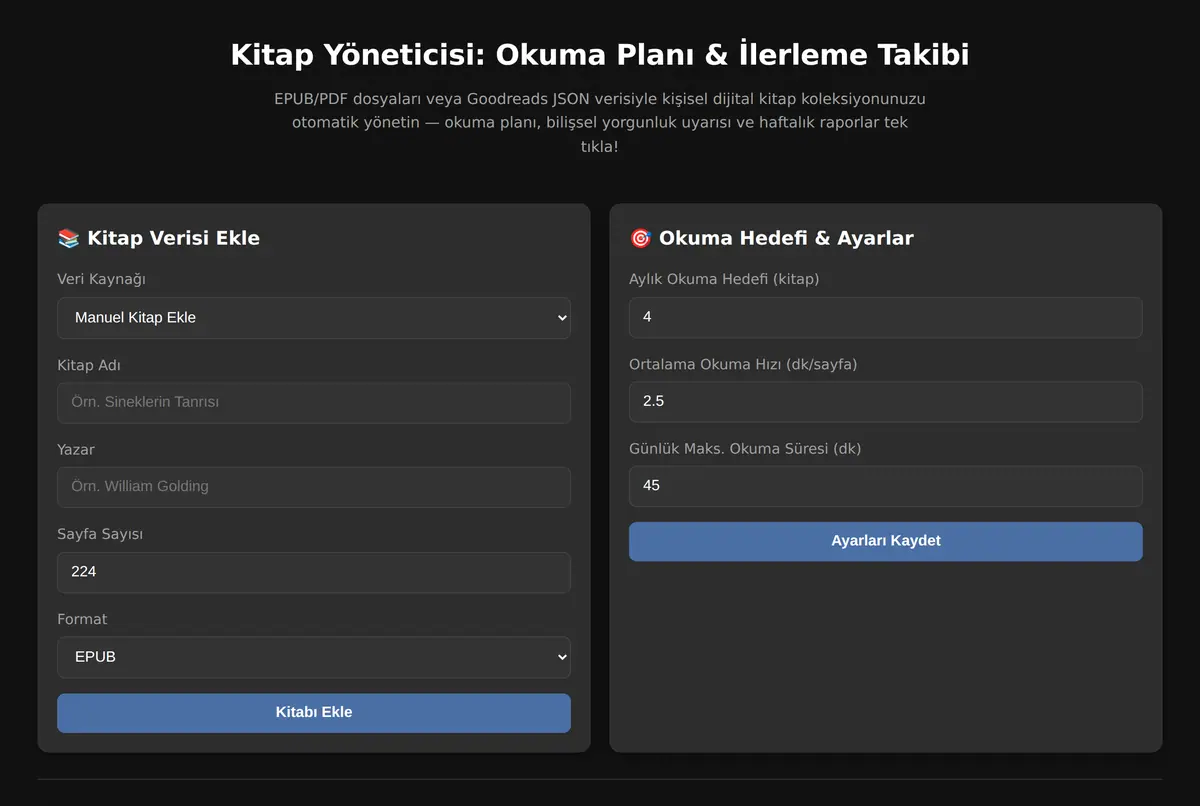Click the Sayfa Sayısı label

[100, 534]
